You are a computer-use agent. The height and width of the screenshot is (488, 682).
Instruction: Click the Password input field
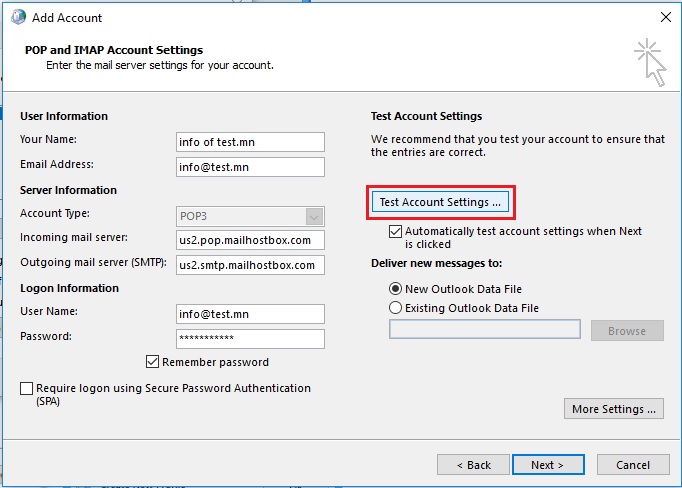point(250,339)
